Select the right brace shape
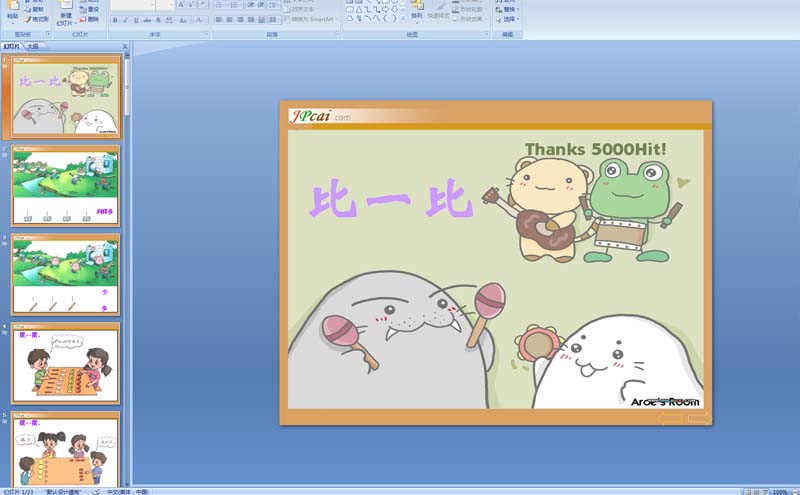The image size is (800, 495). coord(394,19)
